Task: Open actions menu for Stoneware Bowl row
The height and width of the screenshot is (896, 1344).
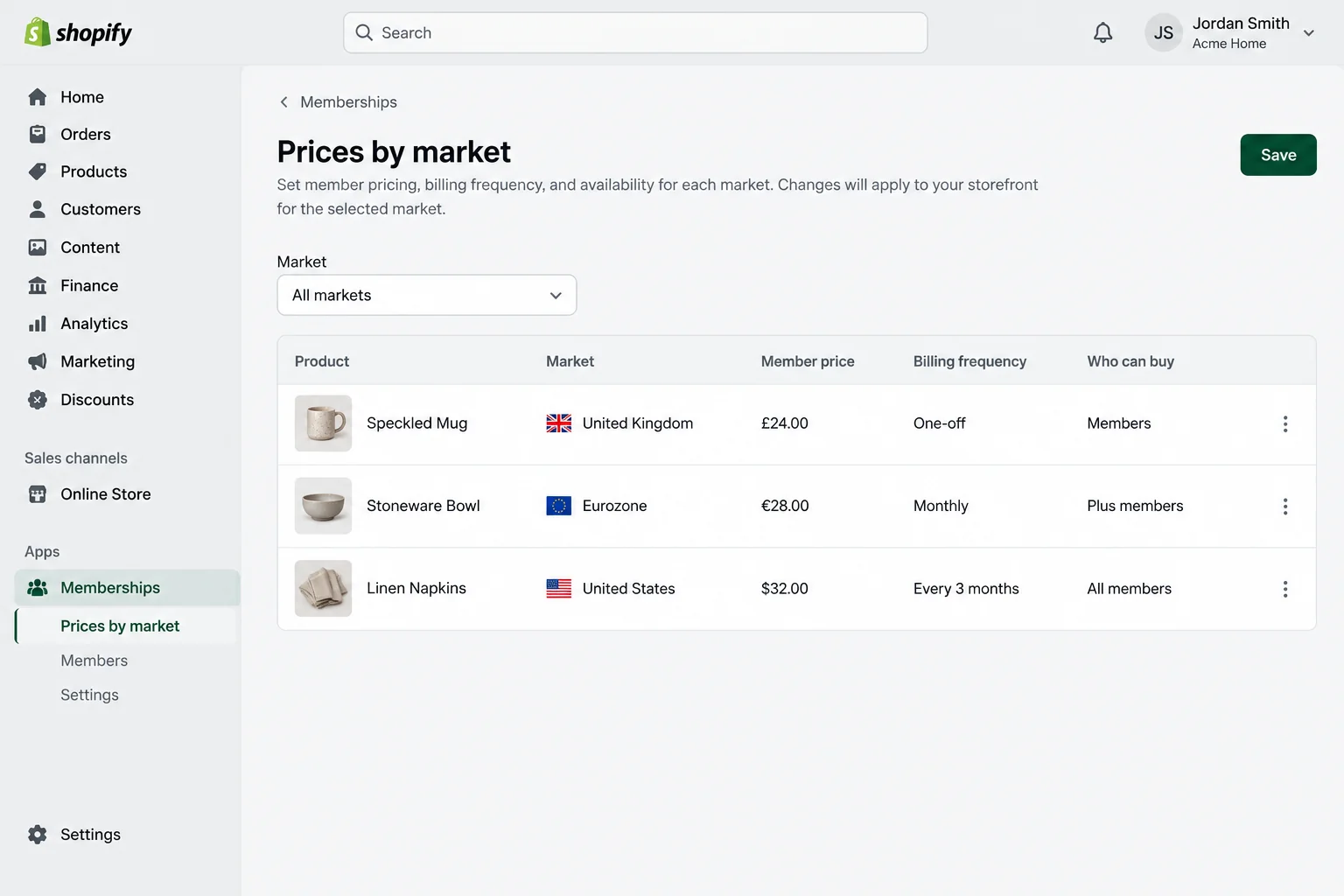Action: pyautogui.click(x=1285, y=507)
